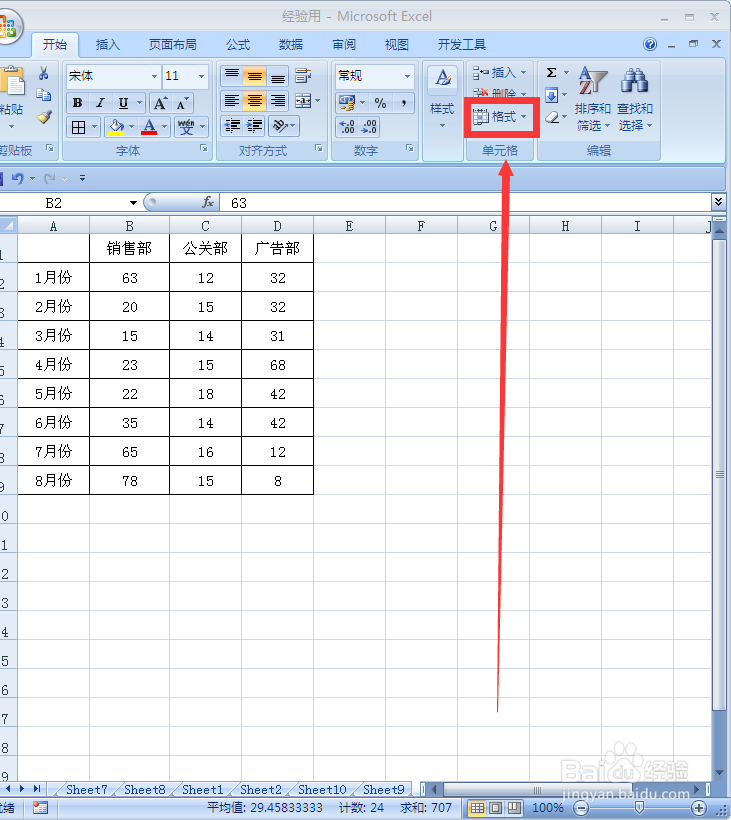Apply percent style to the cells
This screenshot has height=820, width=731.
point(380,102)
